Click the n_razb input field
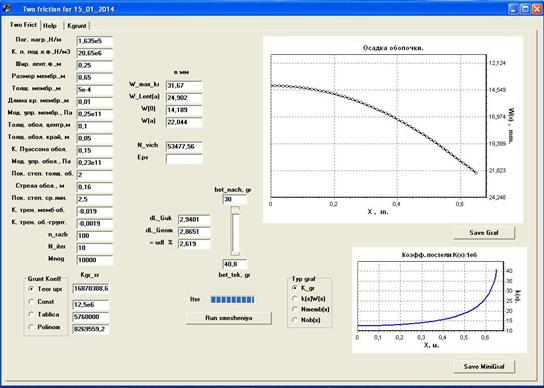Viewport: 544px width, 388px height. point(95,236)
